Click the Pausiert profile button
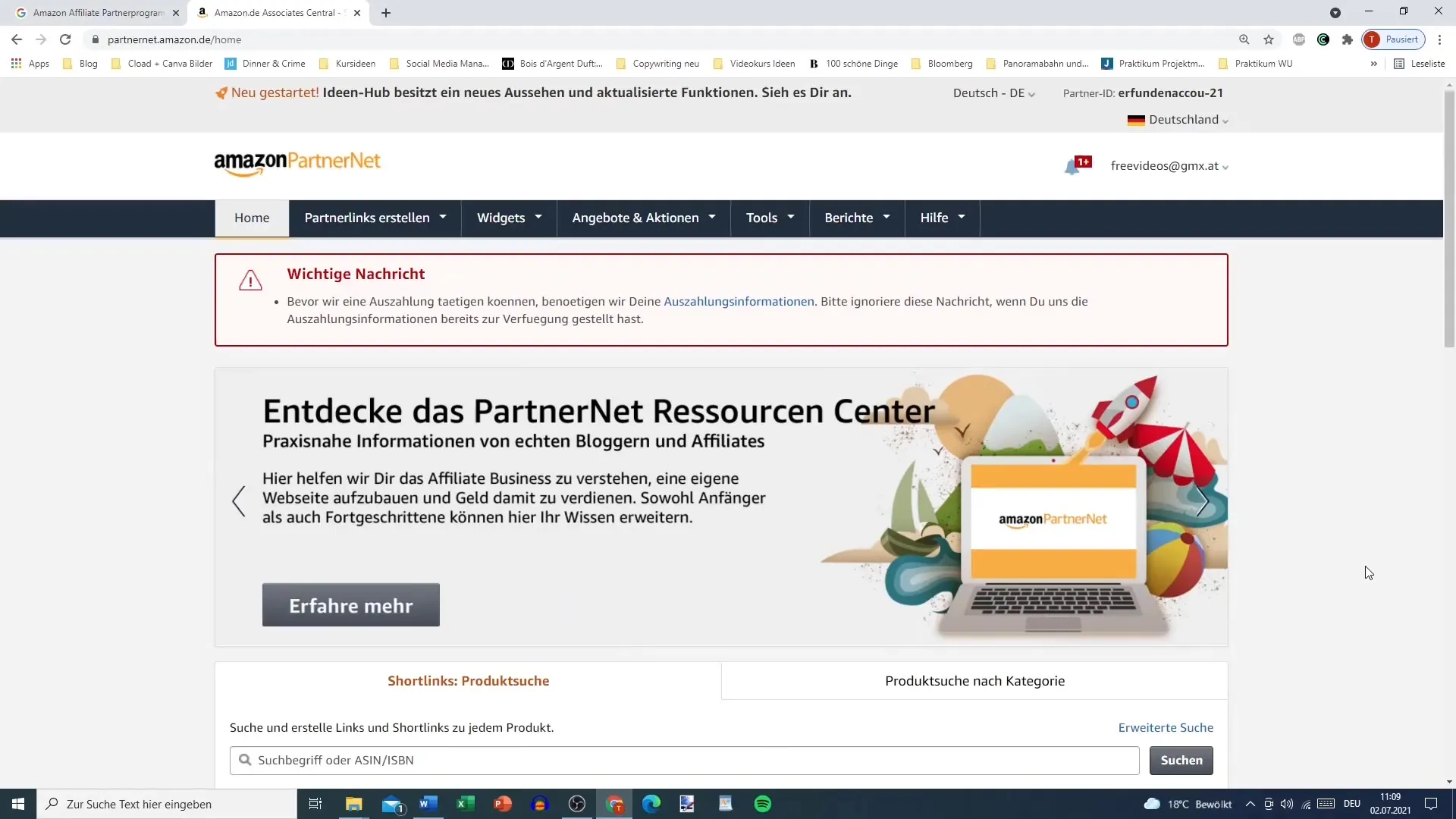The width and height of the screenshot is (1456, 819). point(1394,39)
